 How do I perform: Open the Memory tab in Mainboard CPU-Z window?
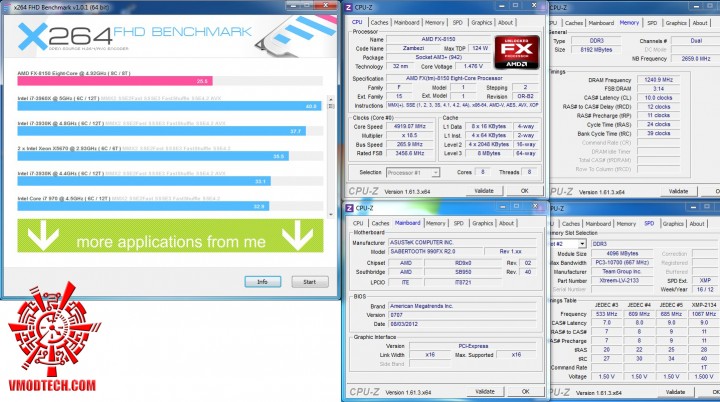tap(435, 223)
